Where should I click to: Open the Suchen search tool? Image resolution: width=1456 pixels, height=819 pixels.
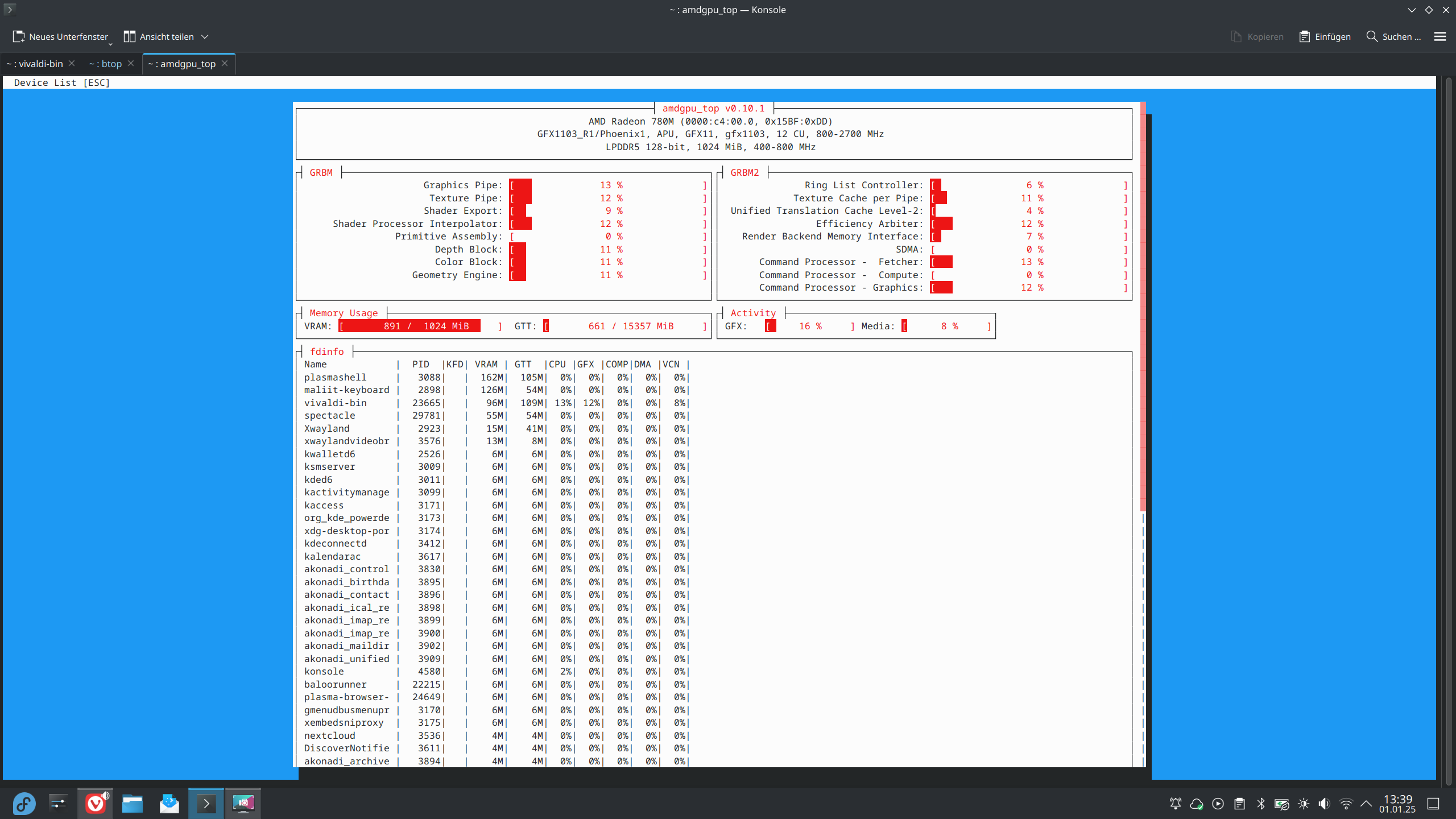pyautogui.click(x=1393, y=36)
